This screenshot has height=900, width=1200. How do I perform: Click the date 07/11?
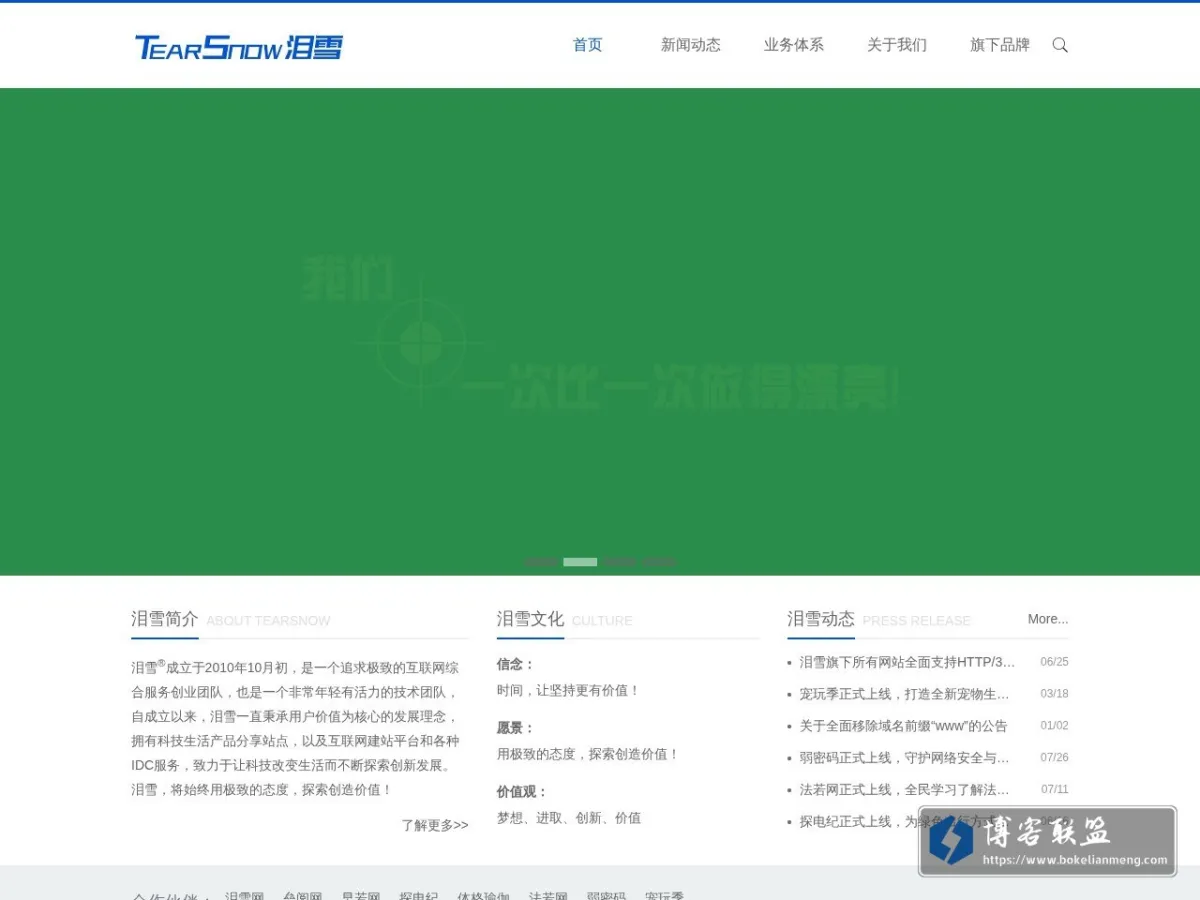point(1054,790)
